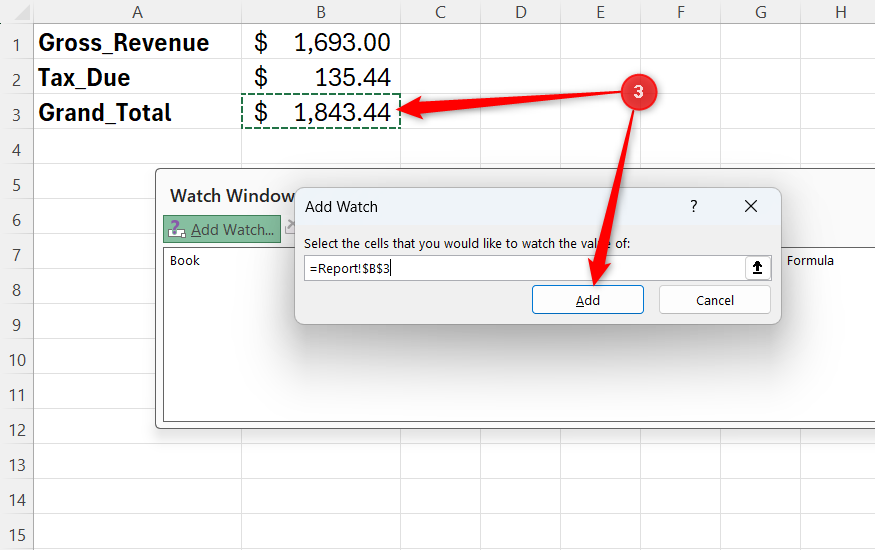Screen dimensions: 875x550
Task: Select the cell with value 1,693.00
Action: (321, 42)
